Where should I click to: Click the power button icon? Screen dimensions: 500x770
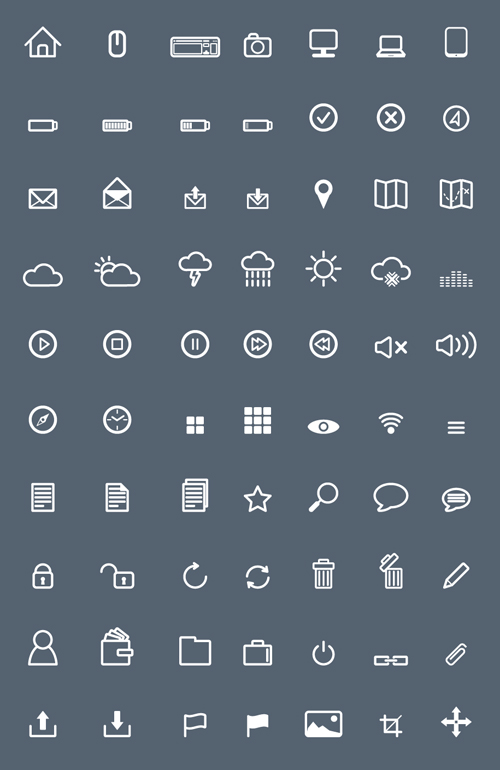[323, 654]
